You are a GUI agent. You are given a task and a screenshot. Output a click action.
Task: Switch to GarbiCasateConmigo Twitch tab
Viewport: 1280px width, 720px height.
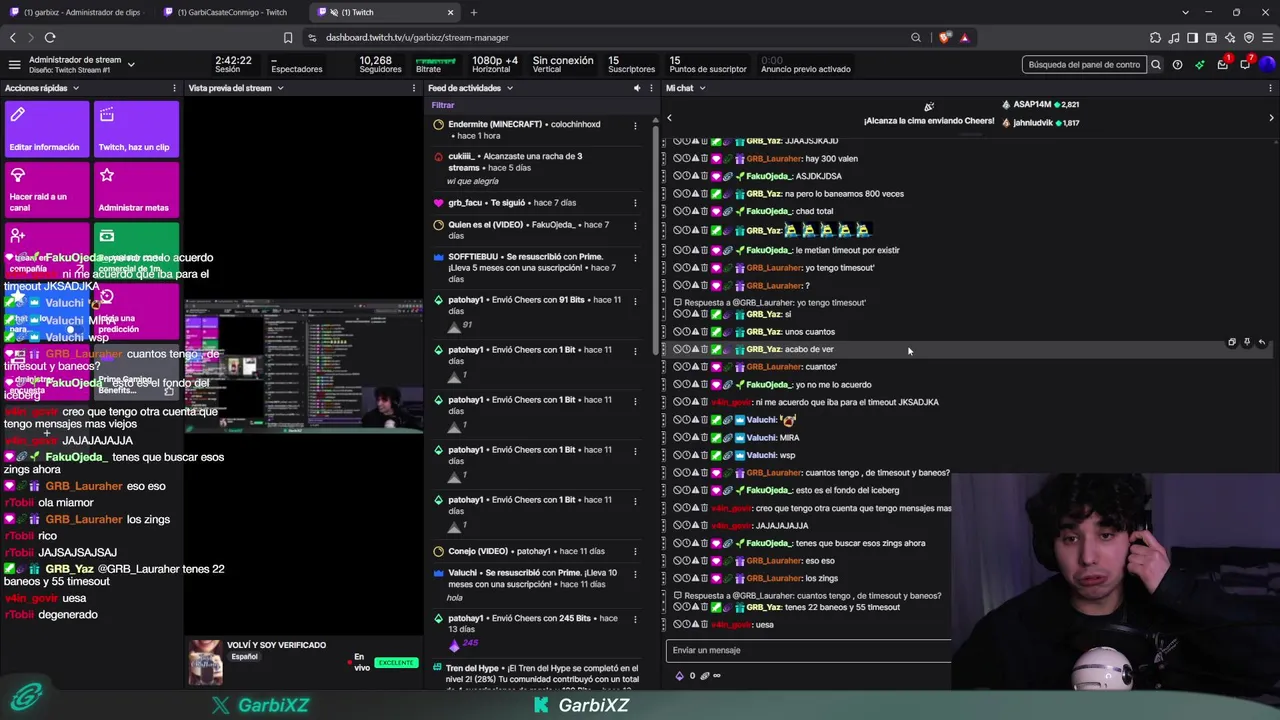pos(232,12)
